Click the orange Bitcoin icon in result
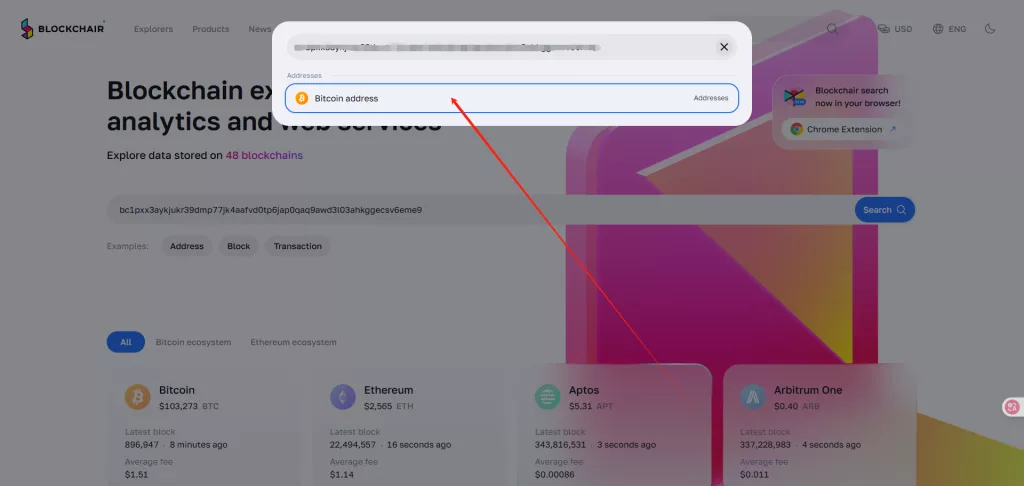 tap(302, 98)
